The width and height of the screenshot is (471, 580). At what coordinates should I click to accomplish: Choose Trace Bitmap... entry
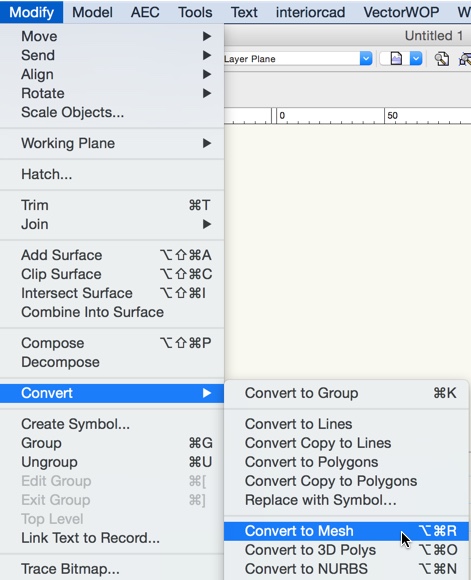(x=112, y=569)
